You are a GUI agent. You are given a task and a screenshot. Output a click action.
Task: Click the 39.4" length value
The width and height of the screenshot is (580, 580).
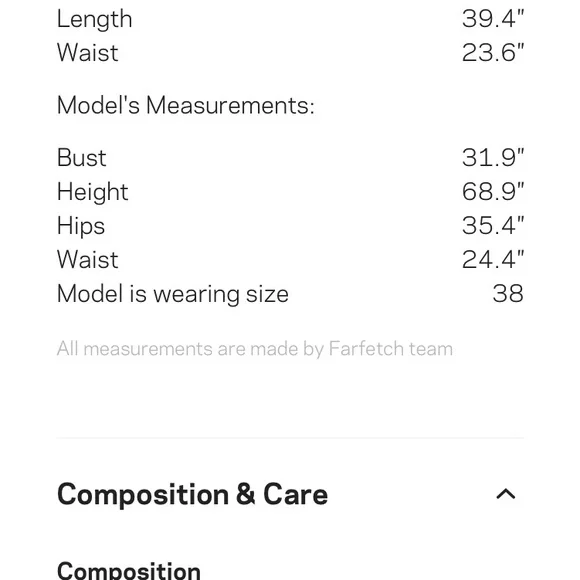[493, 18]
